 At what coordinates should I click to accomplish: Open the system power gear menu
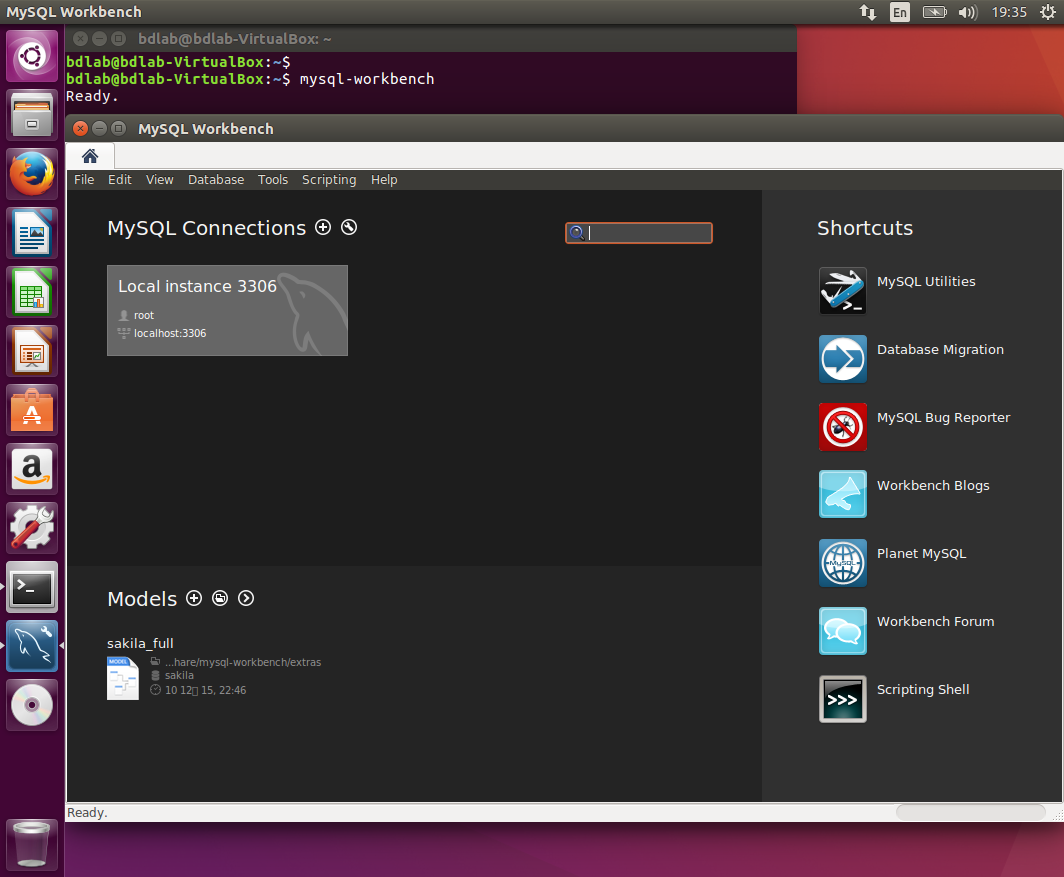point(1048,12)
